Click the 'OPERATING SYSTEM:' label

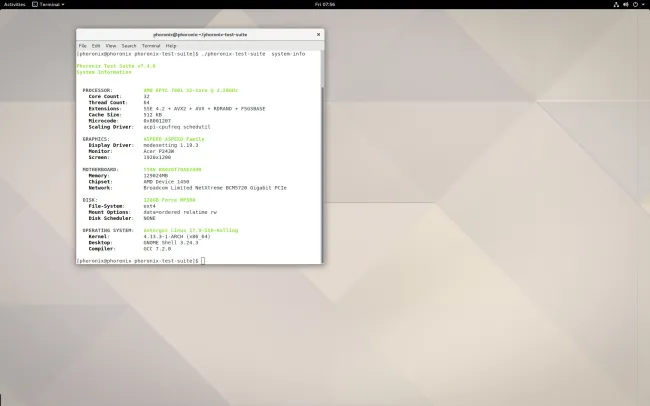(108, 231)
